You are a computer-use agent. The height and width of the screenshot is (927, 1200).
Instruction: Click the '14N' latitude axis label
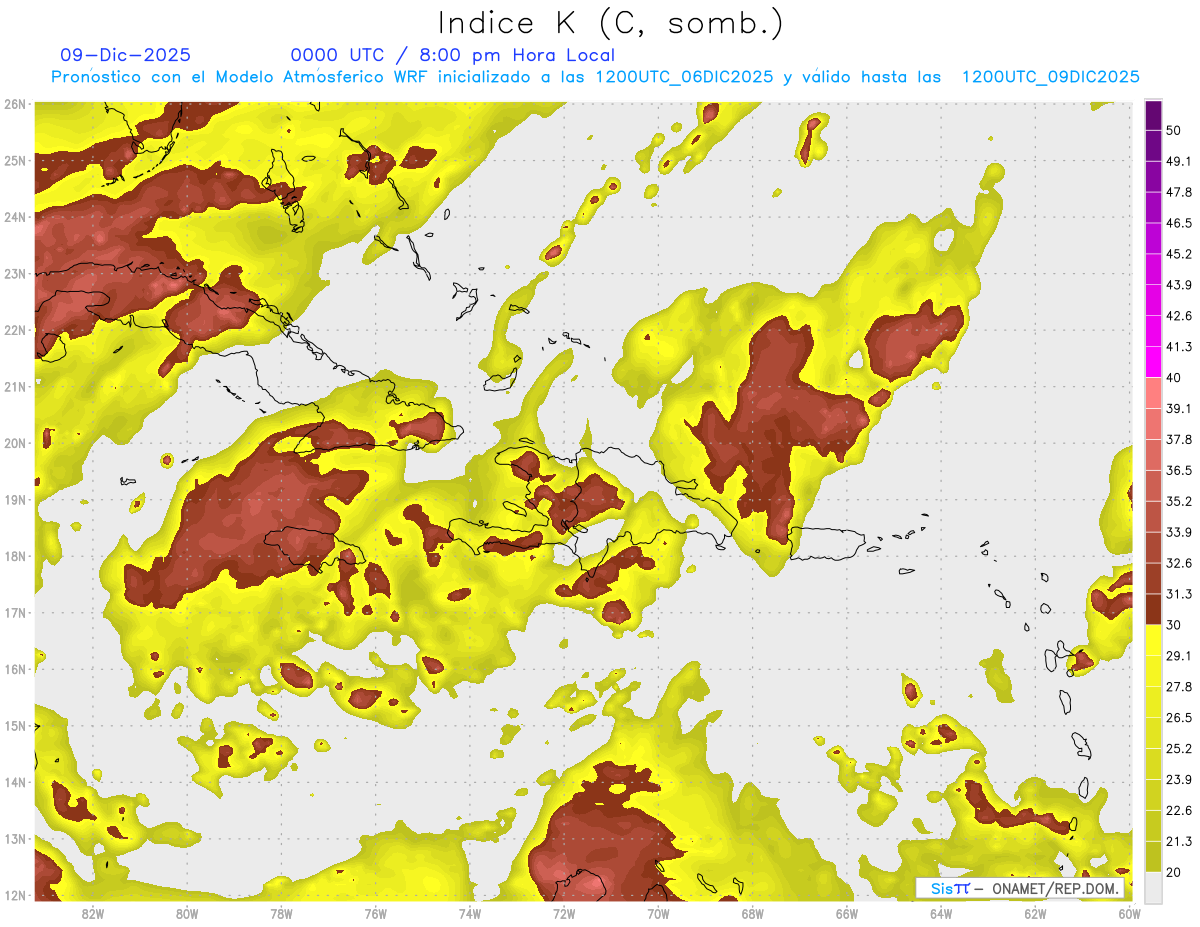pos(15,782)
